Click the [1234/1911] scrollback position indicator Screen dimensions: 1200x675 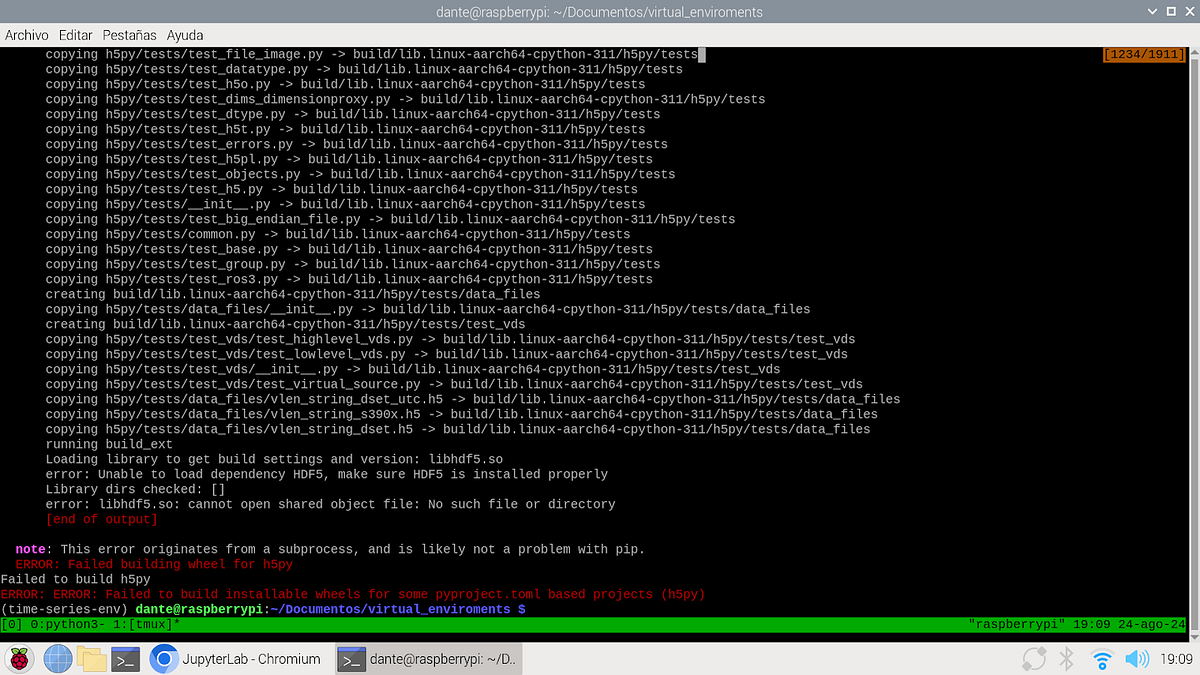click(x=1144, y=55)
